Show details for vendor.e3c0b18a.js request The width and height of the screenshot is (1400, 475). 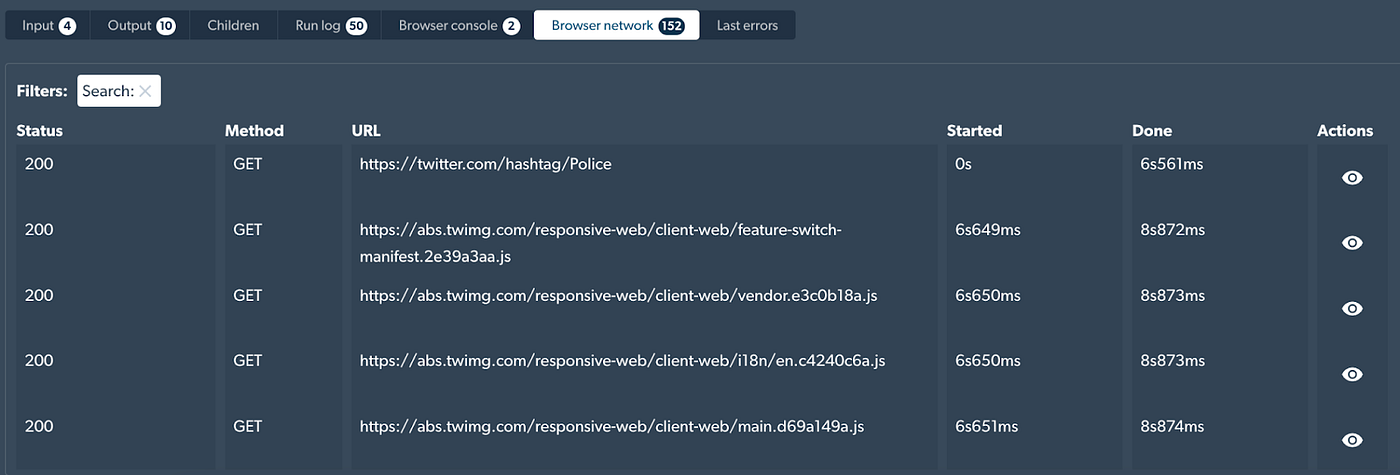[x=1352, y=309]
